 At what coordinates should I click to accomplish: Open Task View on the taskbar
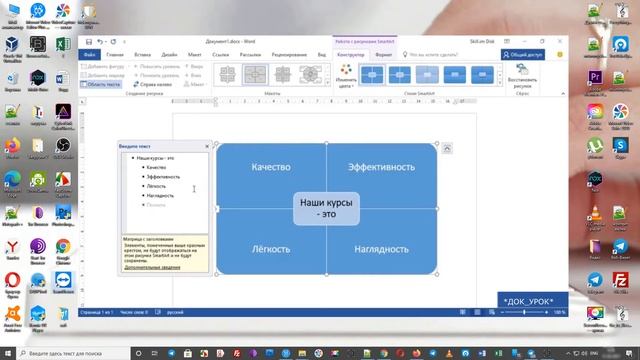click(155, 353)
